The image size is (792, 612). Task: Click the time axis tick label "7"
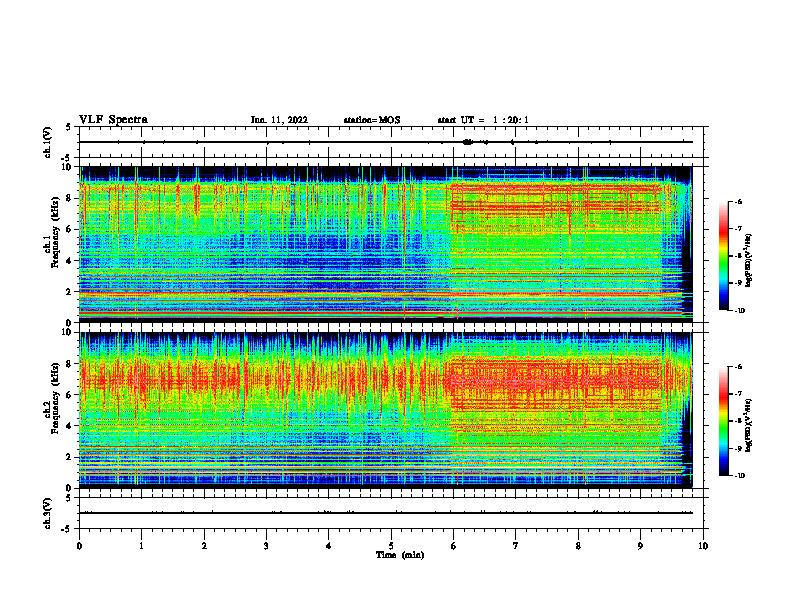tap(516, 546)
